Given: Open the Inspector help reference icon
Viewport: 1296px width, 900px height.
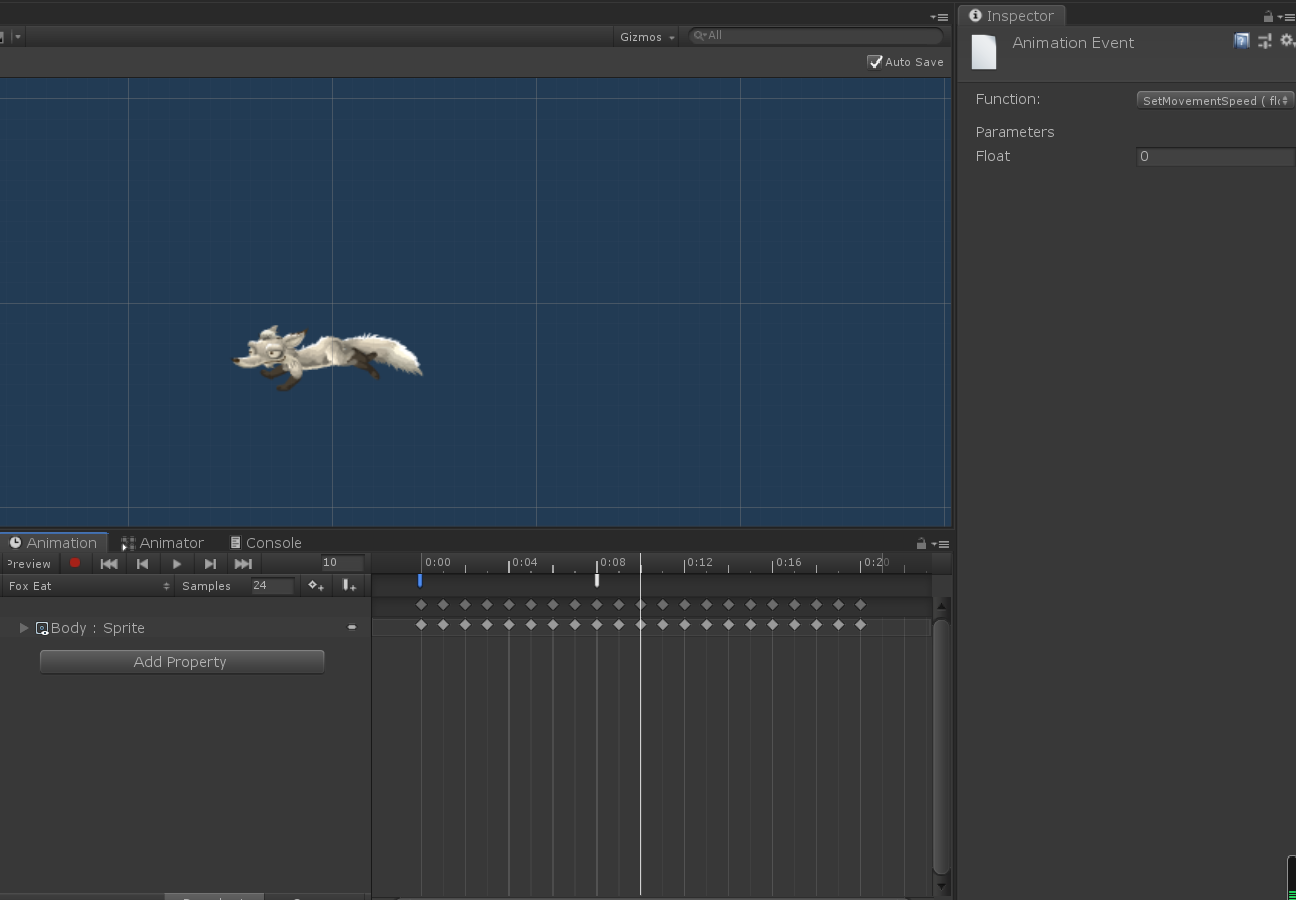Looking at the screenshot, I should (x=1242, y=41).
